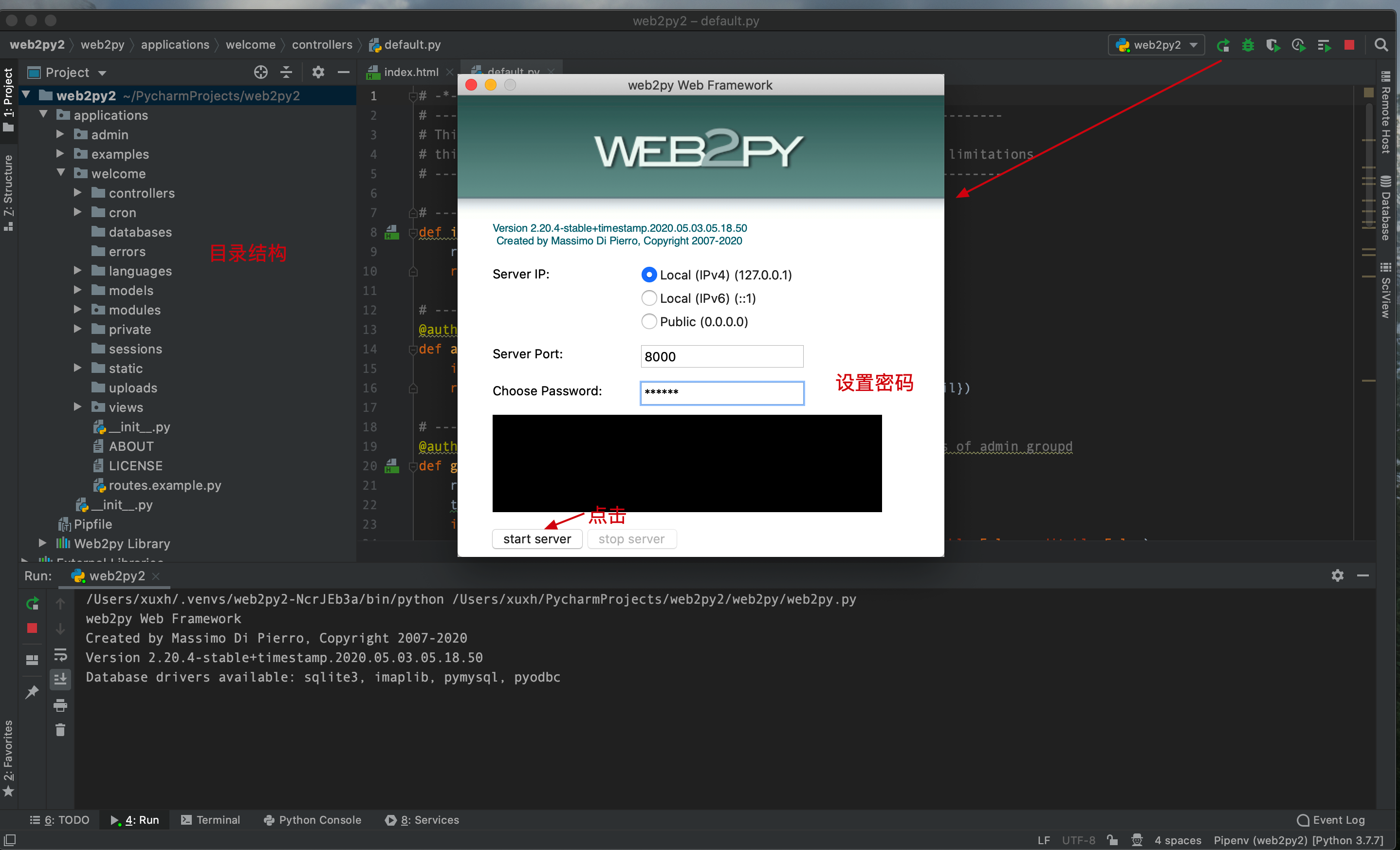This screenshot has height=850, width=1400.
Task: Pin the Run tab with pin icon
Action: tap(33, 691)
